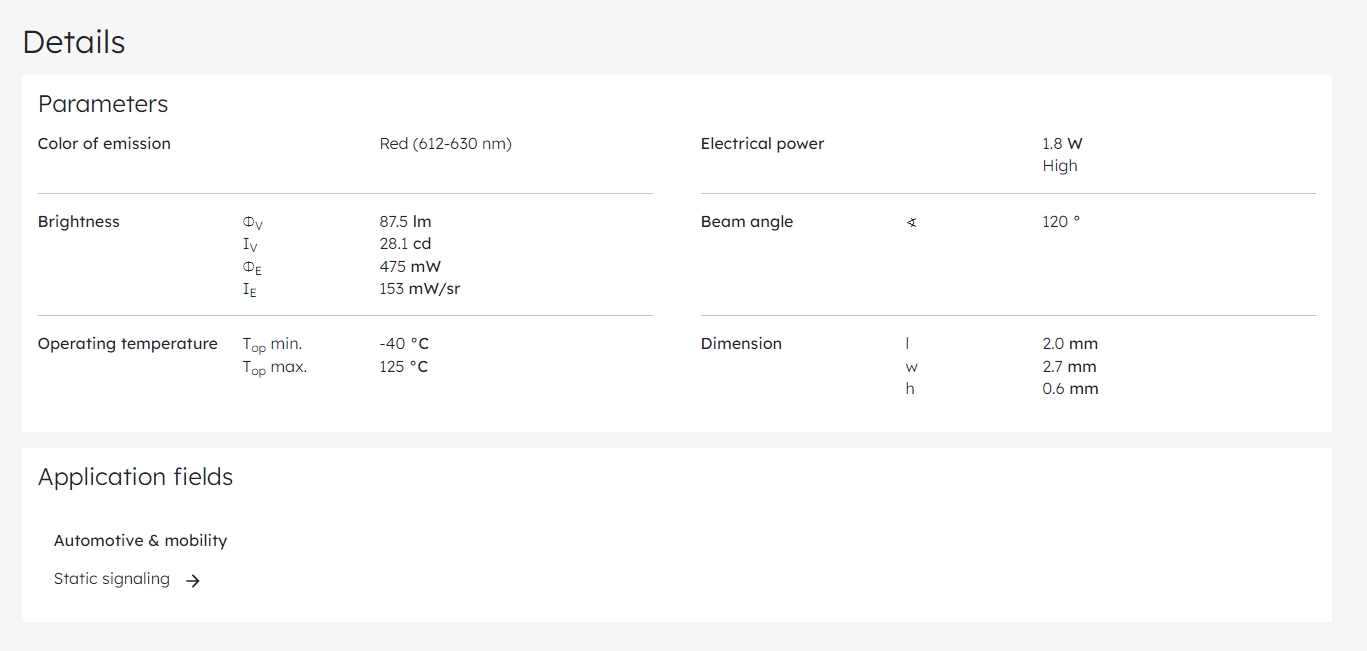Select the 120 ° beam angle value

click(x=1061, y=222)
